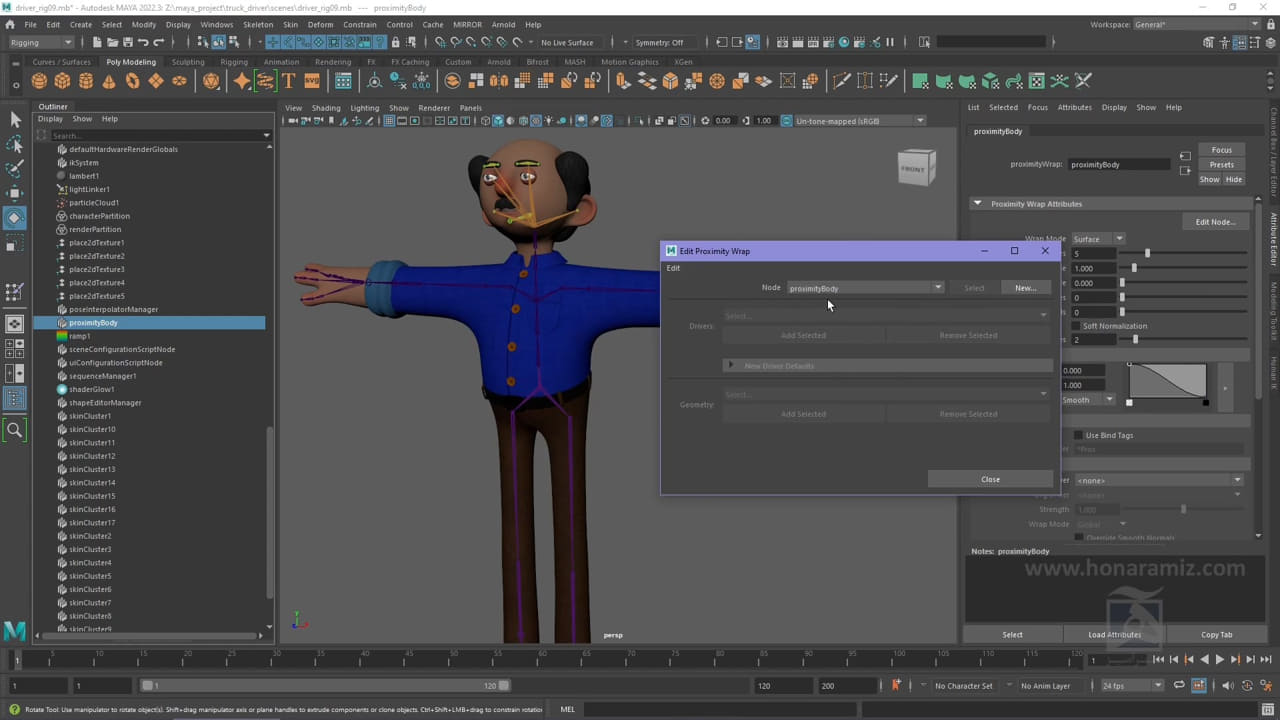Create a polygon cylinder from the shelf
This screenshot has height=720, width=1280.
click(86, 81)
